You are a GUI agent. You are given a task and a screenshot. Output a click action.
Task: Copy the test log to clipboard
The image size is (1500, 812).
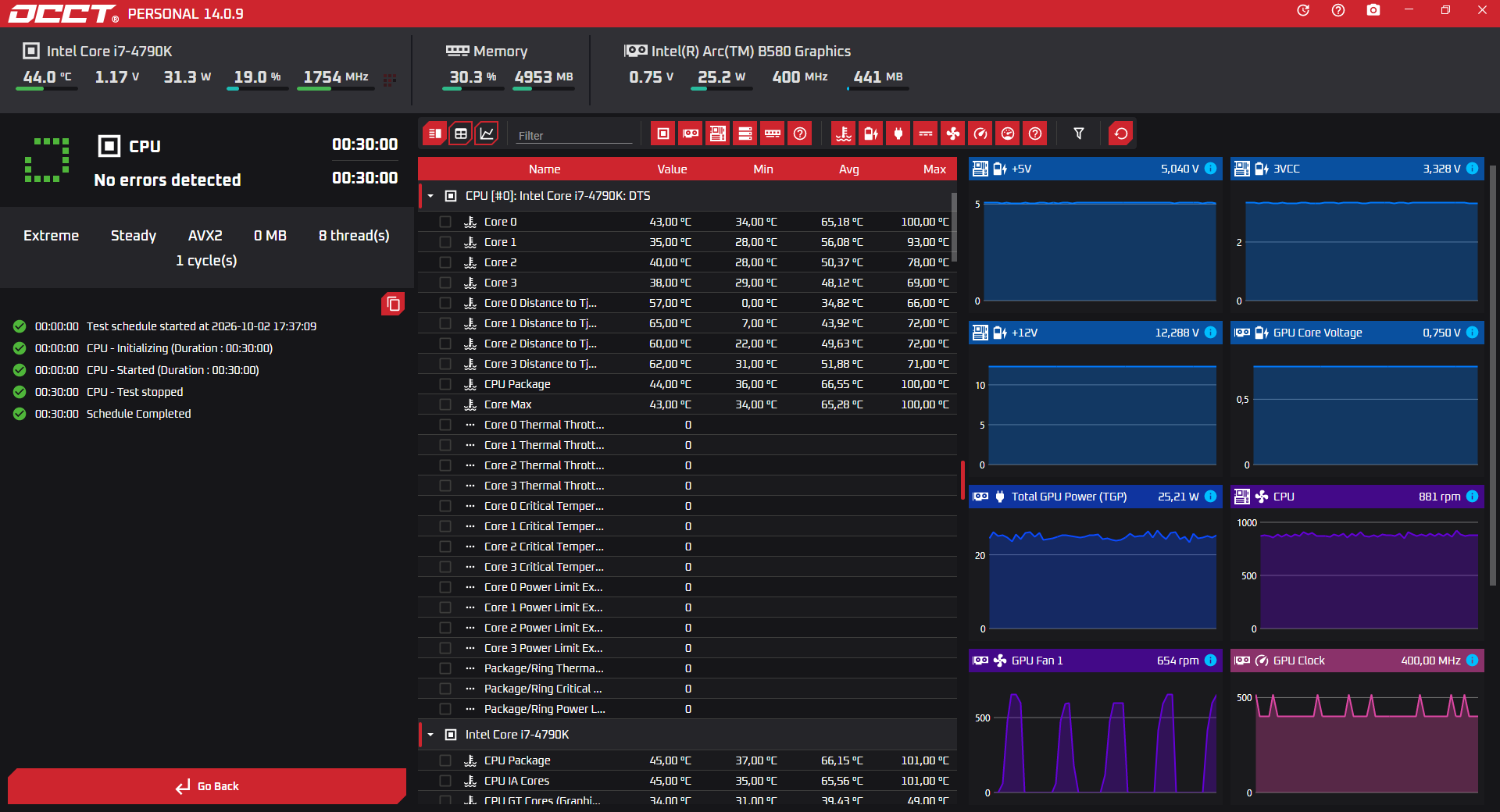pyautogui.click(x=393, y=304)
